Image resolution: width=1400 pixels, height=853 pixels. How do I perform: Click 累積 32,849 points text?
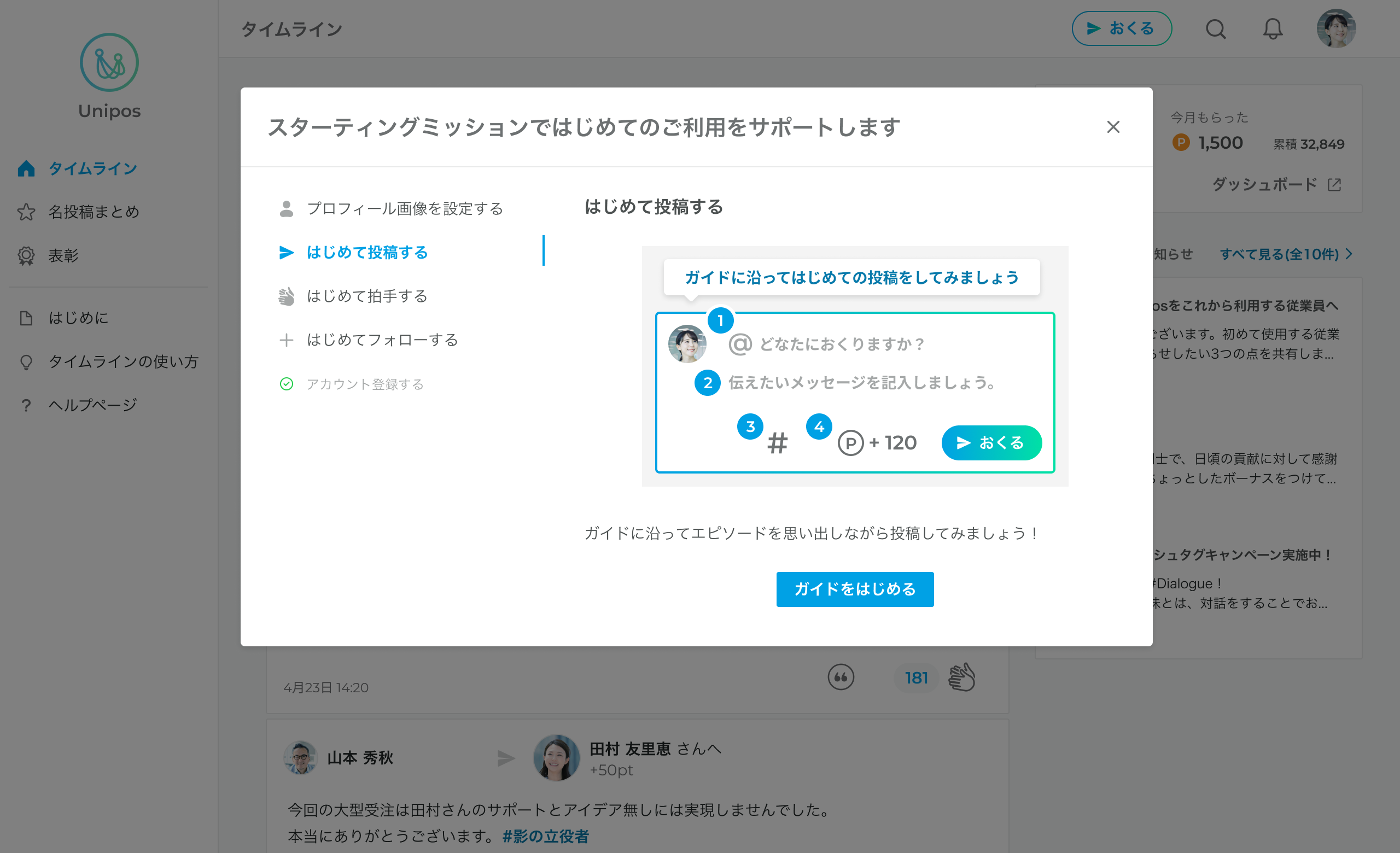[1309, 144]
